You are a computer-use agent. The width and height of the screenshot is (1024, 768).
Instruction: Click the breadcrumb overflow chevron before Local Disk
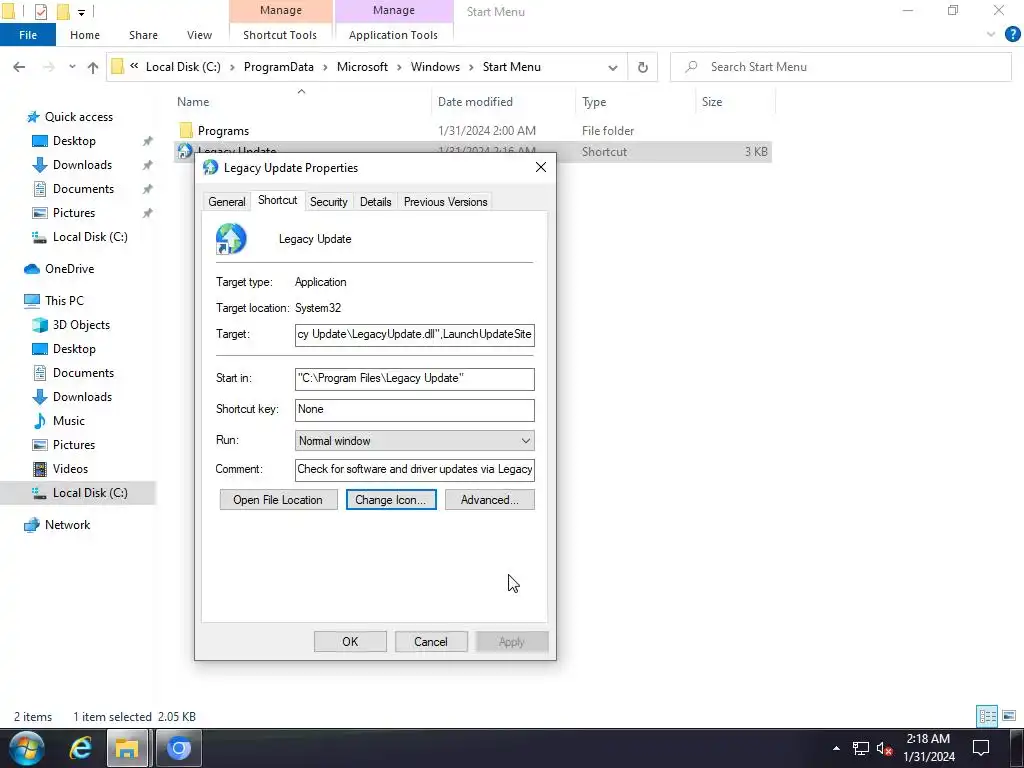[x=134, y=66]
